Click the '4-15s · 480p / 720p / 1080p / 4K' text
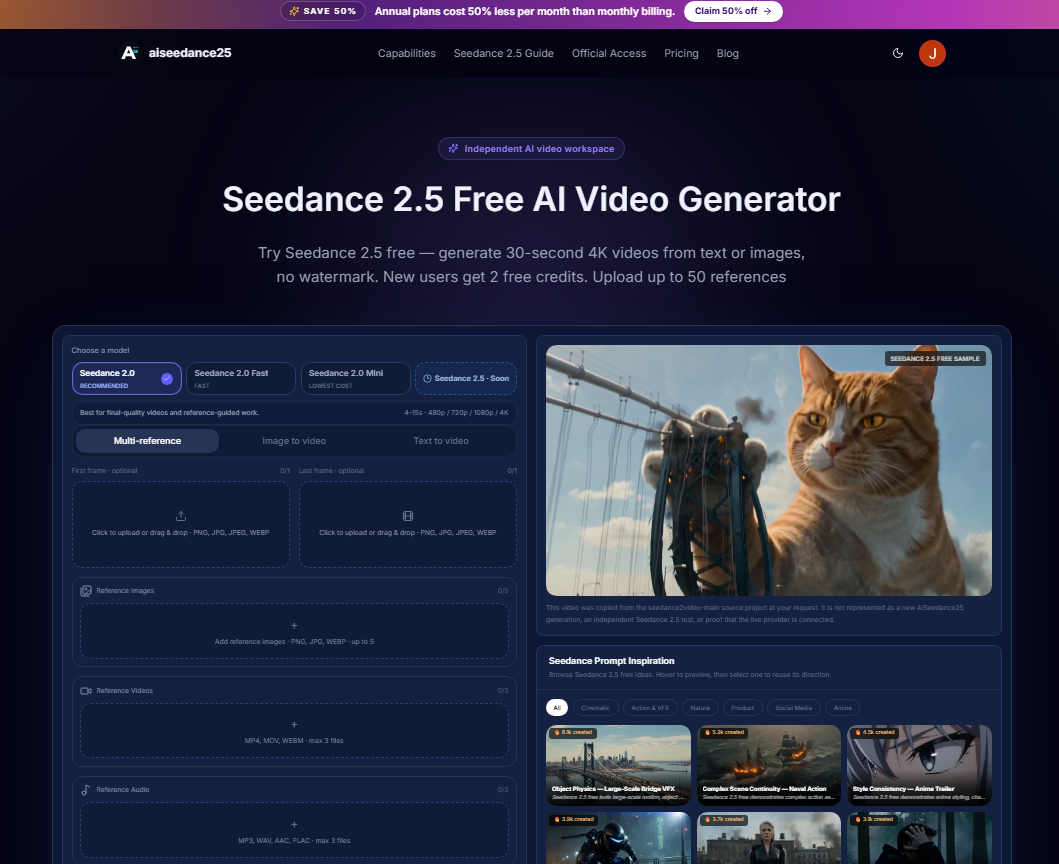 click(456, 413)
